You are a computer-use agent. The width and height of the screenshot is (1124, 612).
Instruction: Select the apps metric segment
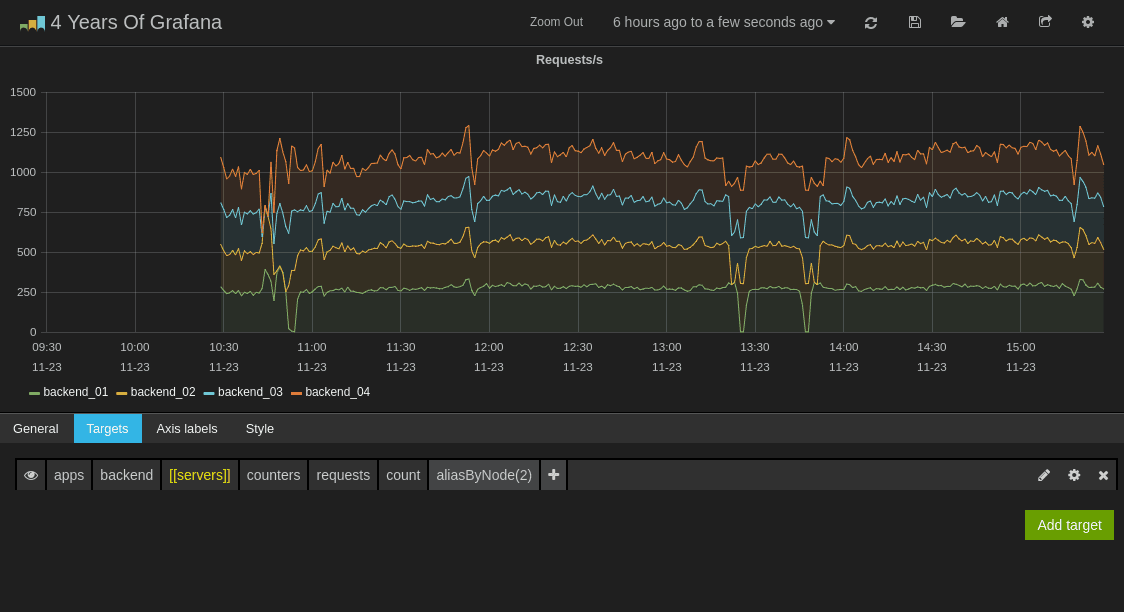[69, 475]
